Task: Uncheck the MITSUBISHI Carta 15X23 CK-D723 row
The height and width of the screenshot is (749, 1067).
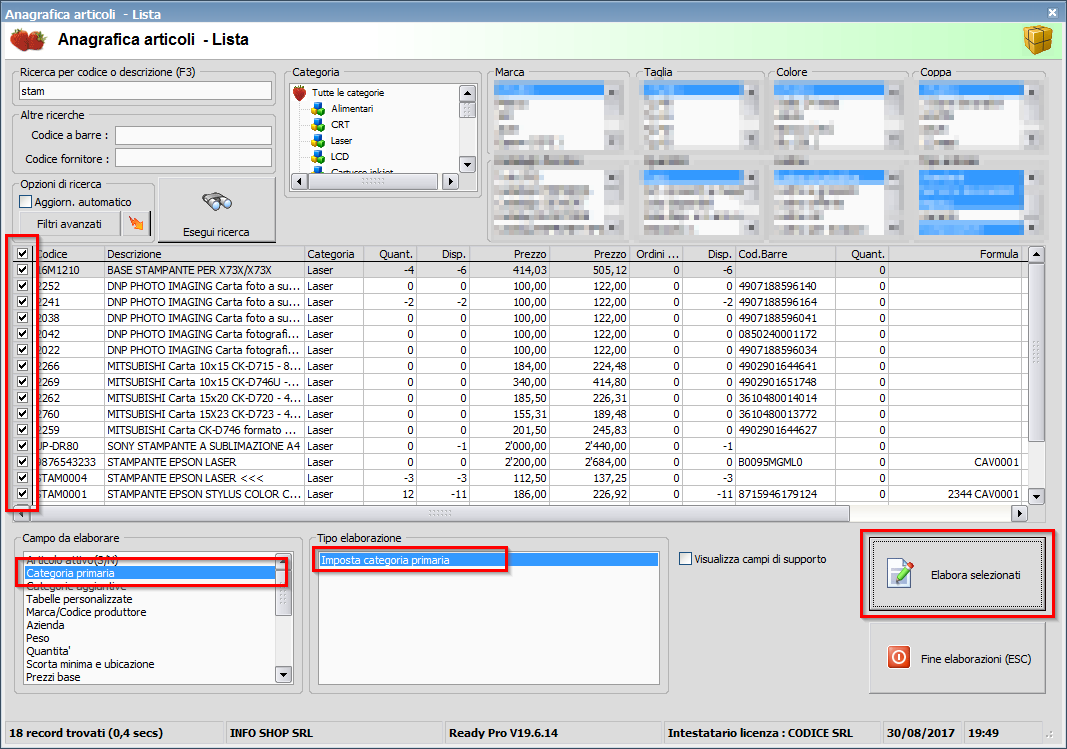Action: pyautogui.click(x=22, y=414)
